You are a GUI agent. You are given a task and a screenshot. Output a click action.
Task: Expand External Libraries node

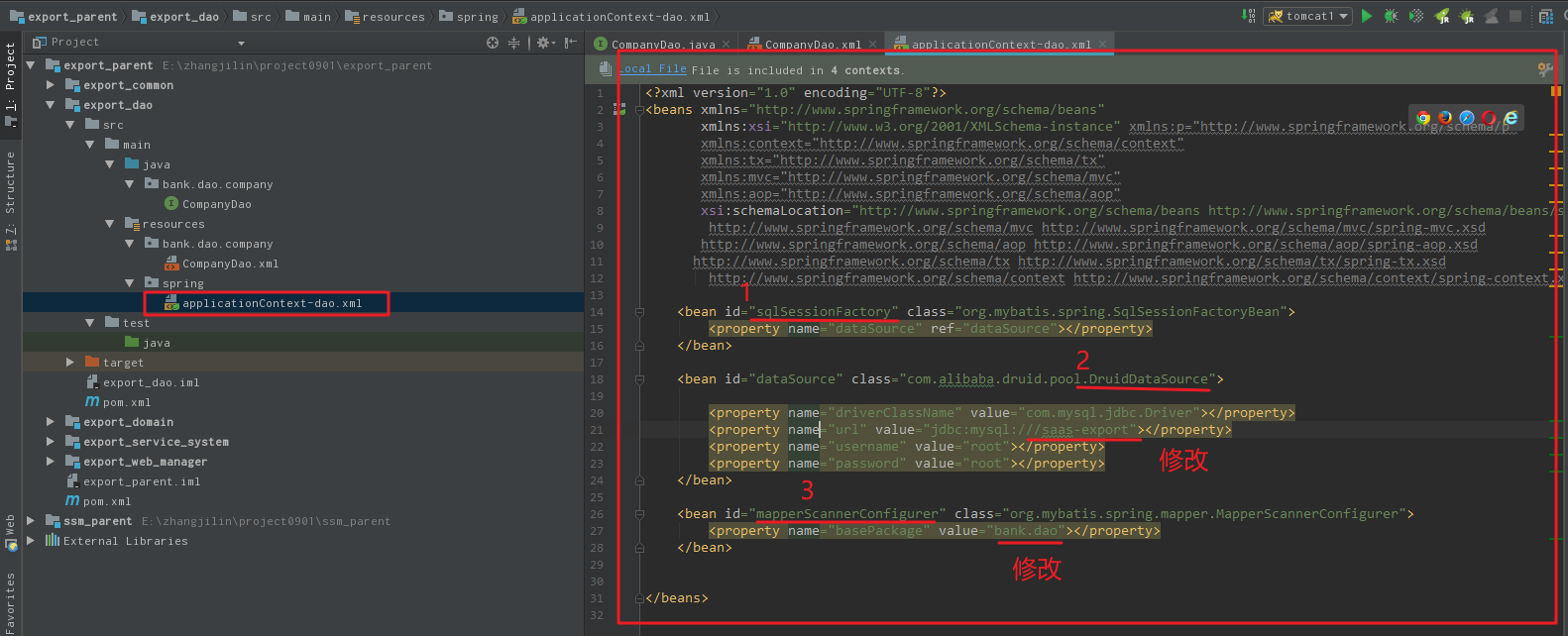coord(31,541)
